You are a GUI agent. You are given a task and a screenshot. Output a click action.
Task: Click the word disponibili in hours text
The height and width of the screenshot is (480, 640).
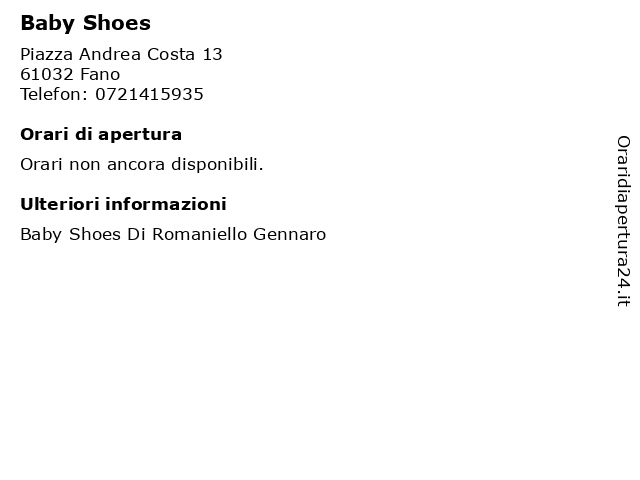pyautogui.click(x=217, y=164)
